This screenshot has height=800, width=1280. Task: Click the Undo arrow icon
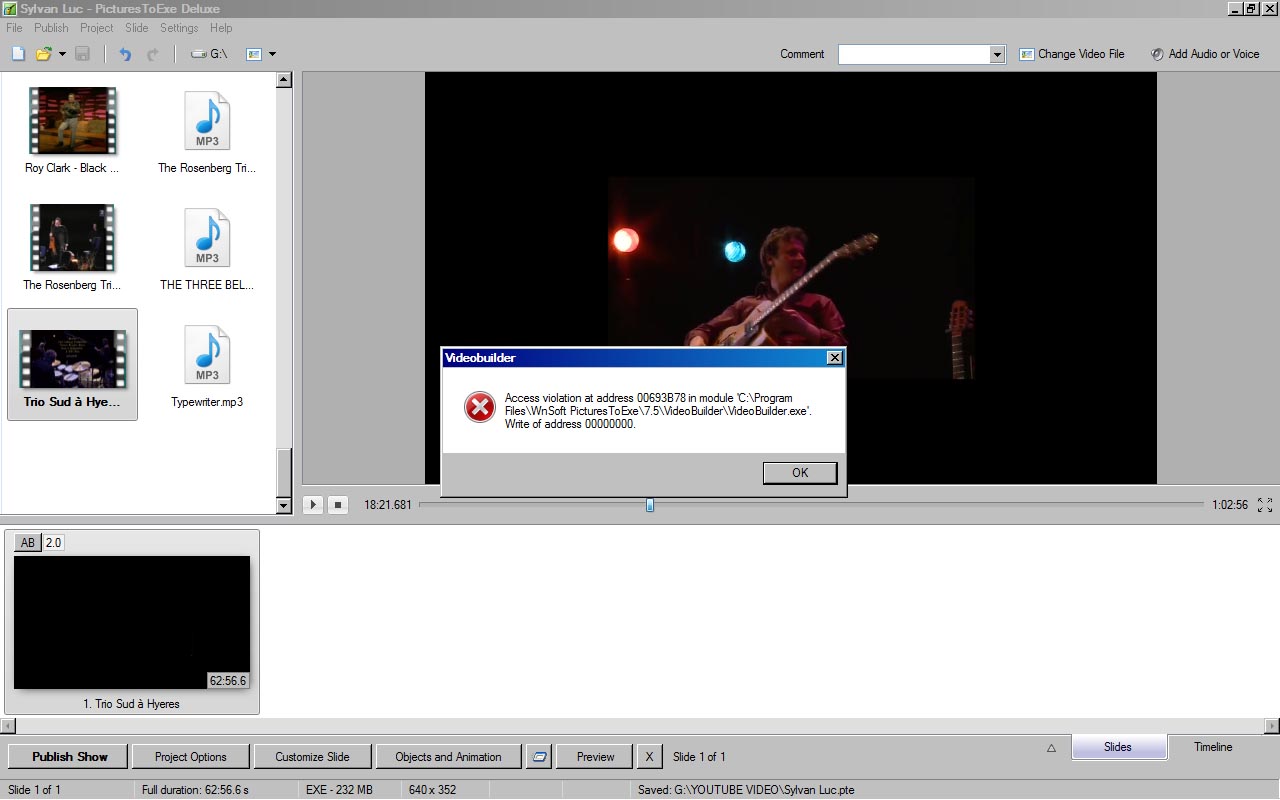[x=125, y=54]
